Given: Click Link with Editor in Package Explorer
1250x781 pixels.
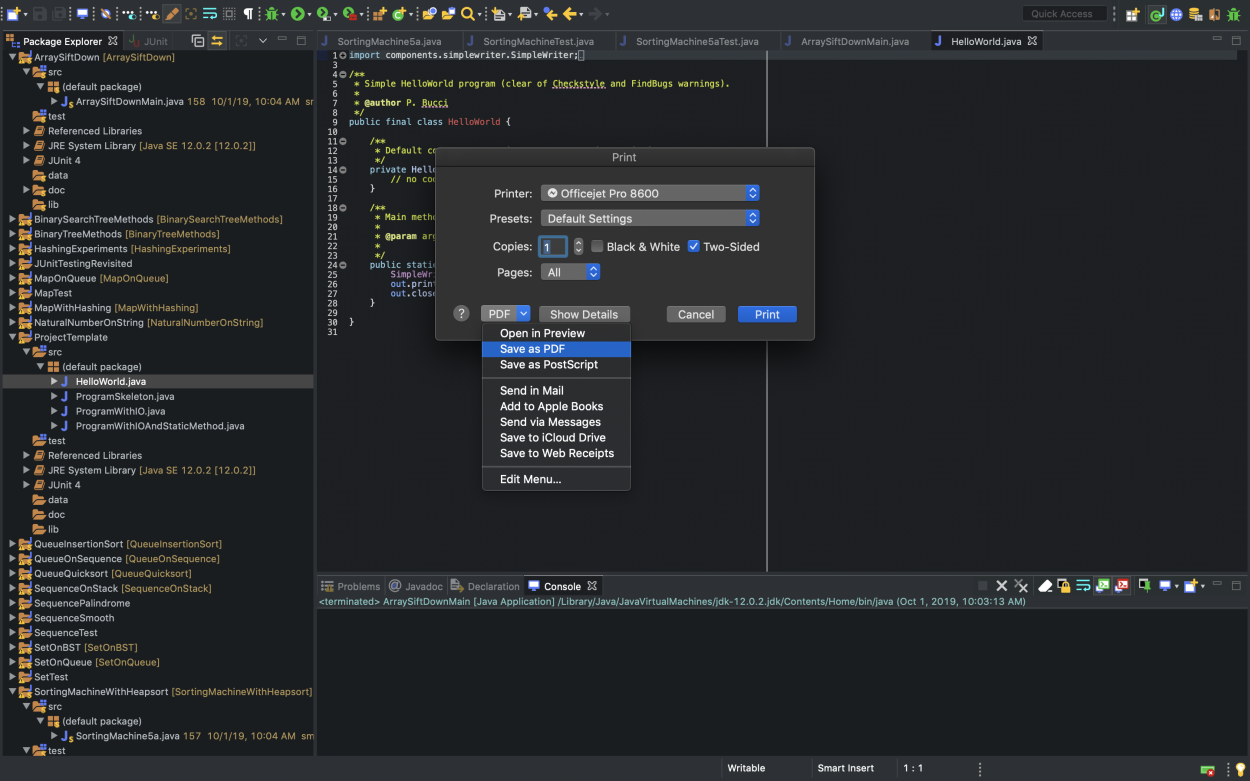Looking at the screenshot, I should coord(216,41).
